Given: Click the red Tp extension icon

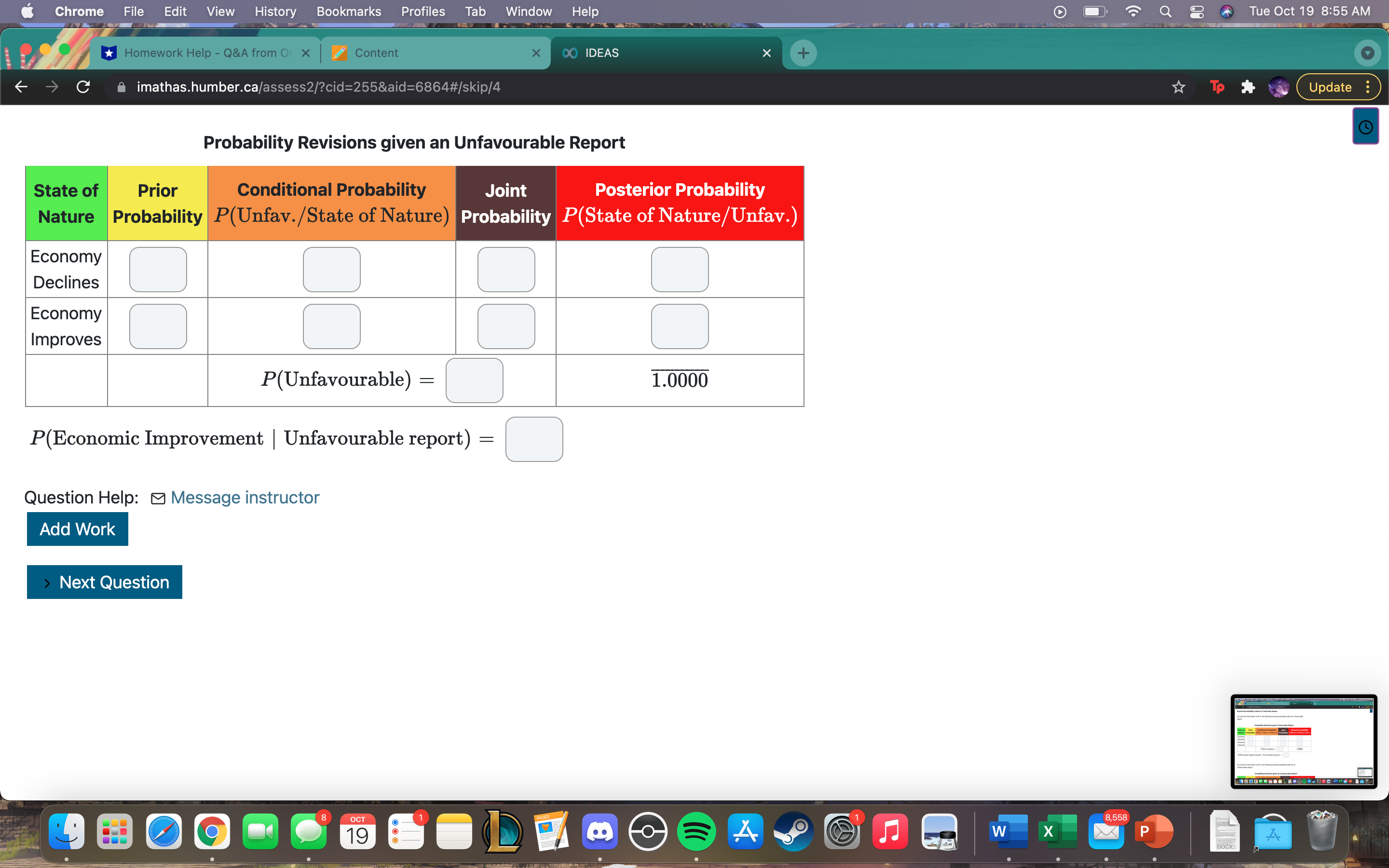Looking at the screenshot, I should click(1216, 87).
